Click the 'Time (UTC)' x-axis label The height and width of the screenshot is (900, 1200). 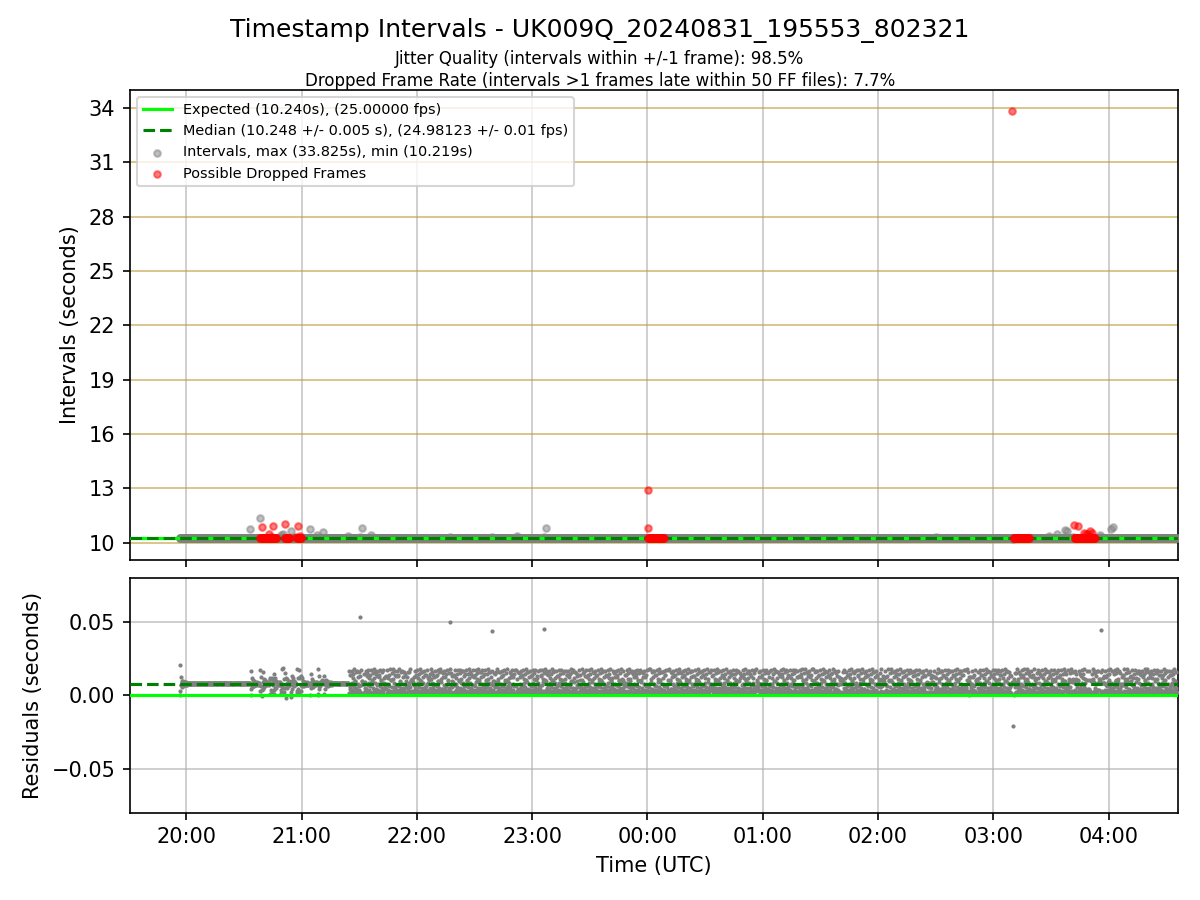(653, 865)
